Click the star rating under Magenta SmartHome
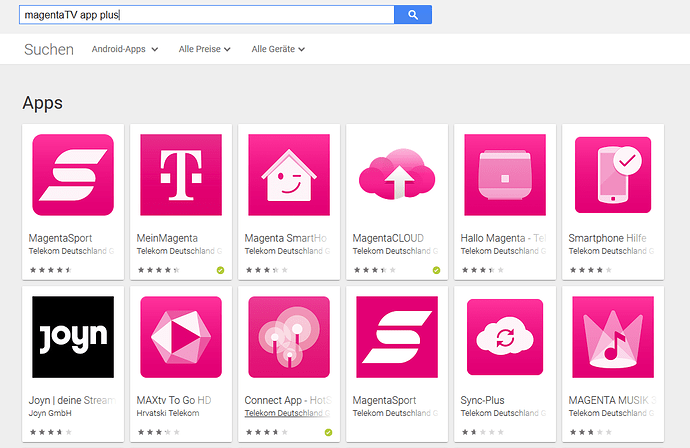The image size is (690, 448). tap(267, 270)
